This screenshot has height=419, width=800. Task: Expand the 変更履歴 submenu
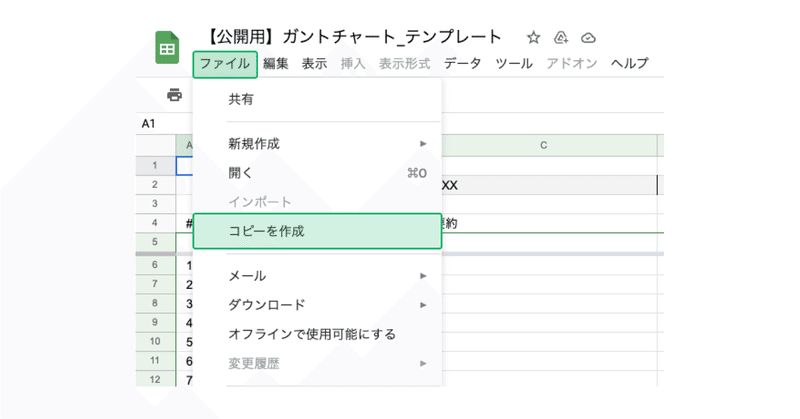coord(317,363)
